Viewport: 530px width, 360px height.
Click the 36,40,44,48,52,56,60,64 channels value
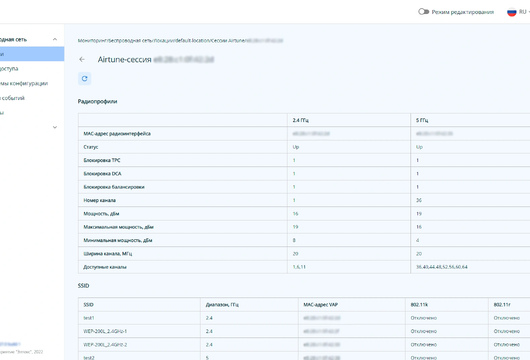point(441,267)
